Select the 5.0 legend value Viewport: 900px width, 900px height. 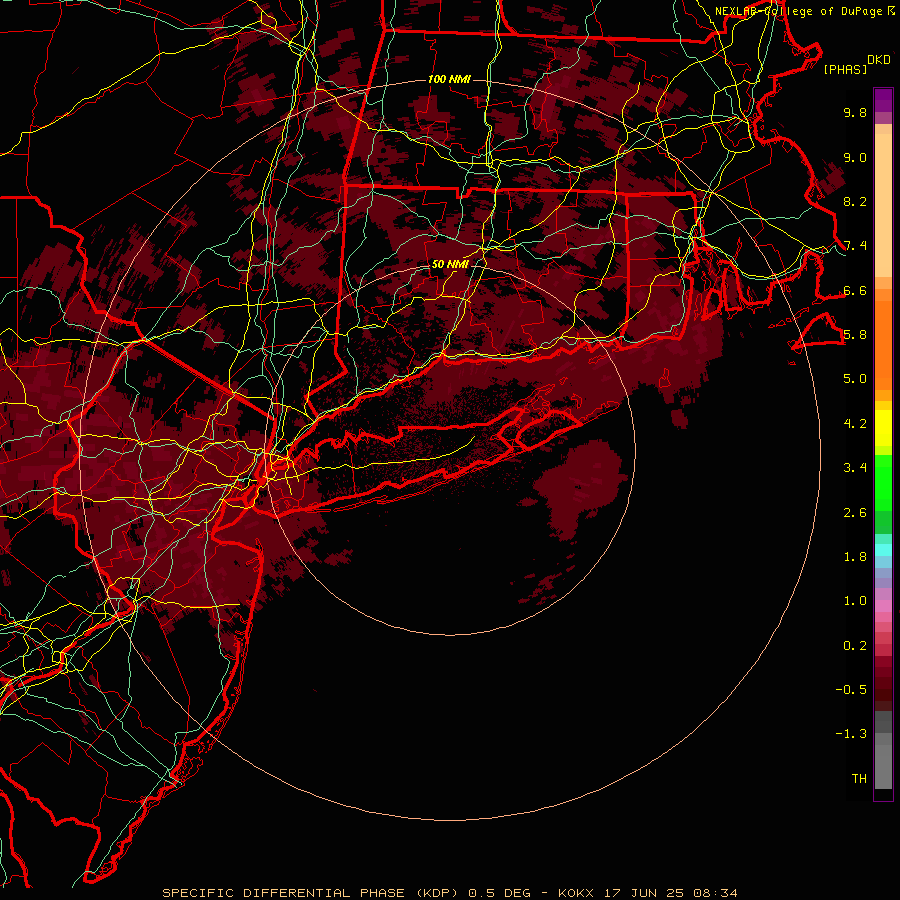[855, 379]
